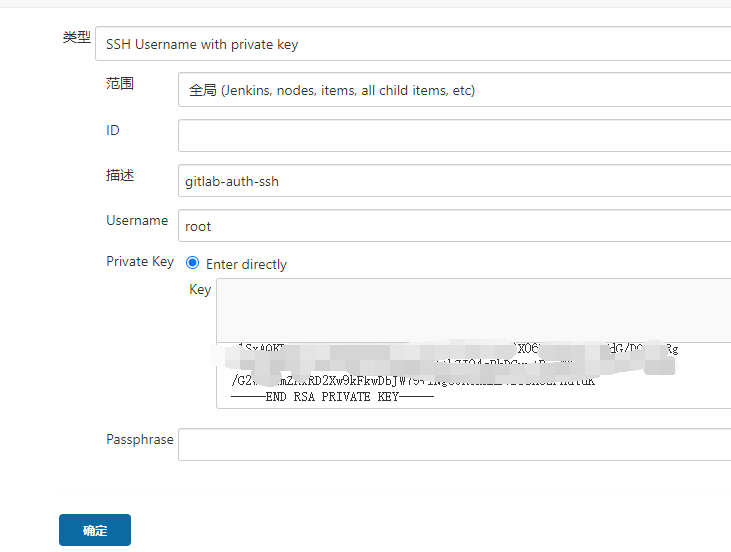Click the Username field containing root
731x552 pixels.
(x=454, y=226)
